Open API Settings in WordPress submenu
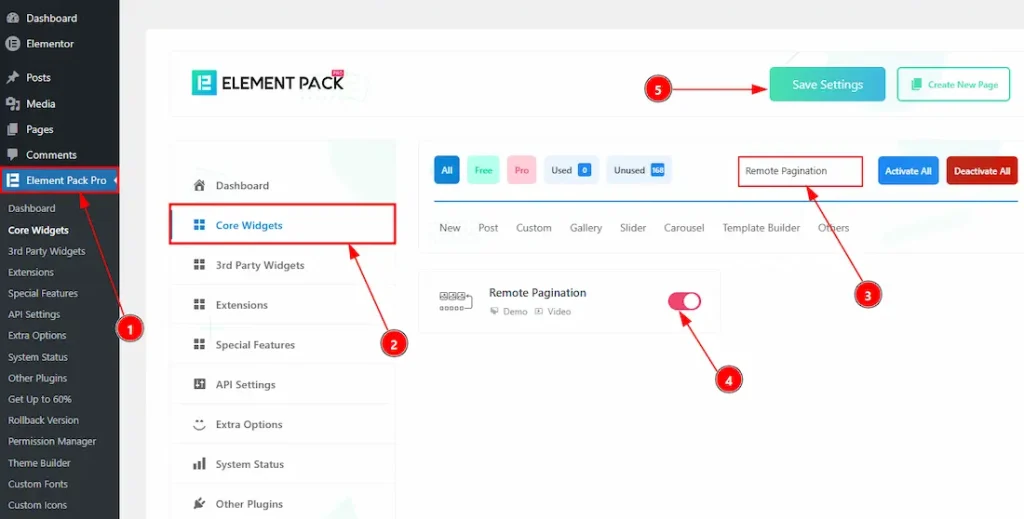Screen dimensions: 1024x519 coord(34,314)
